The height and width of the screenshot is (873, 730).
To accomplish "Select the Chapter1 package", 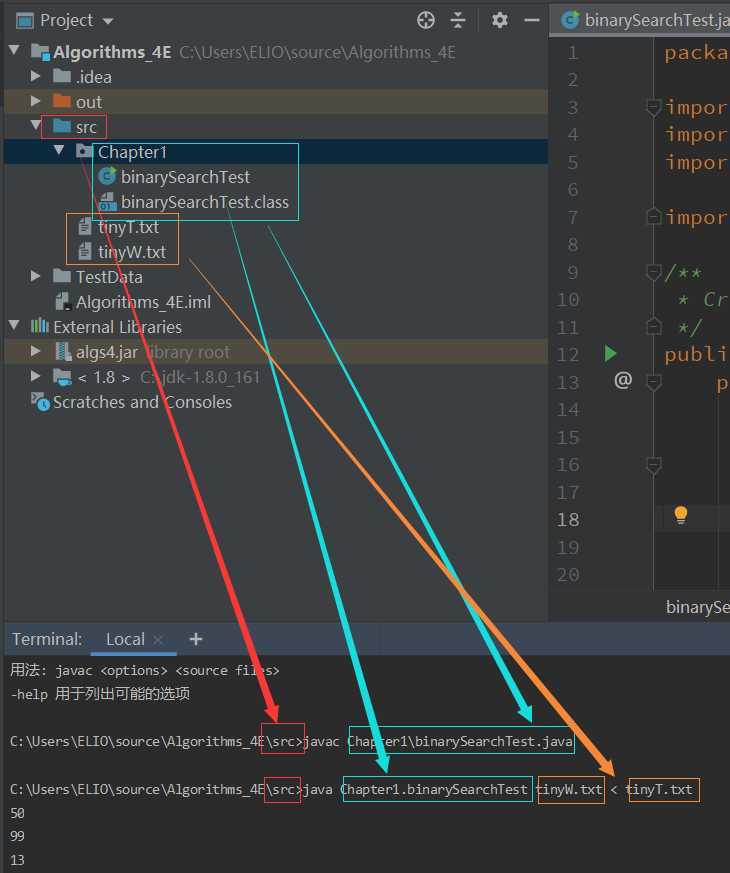I will 132,152.
